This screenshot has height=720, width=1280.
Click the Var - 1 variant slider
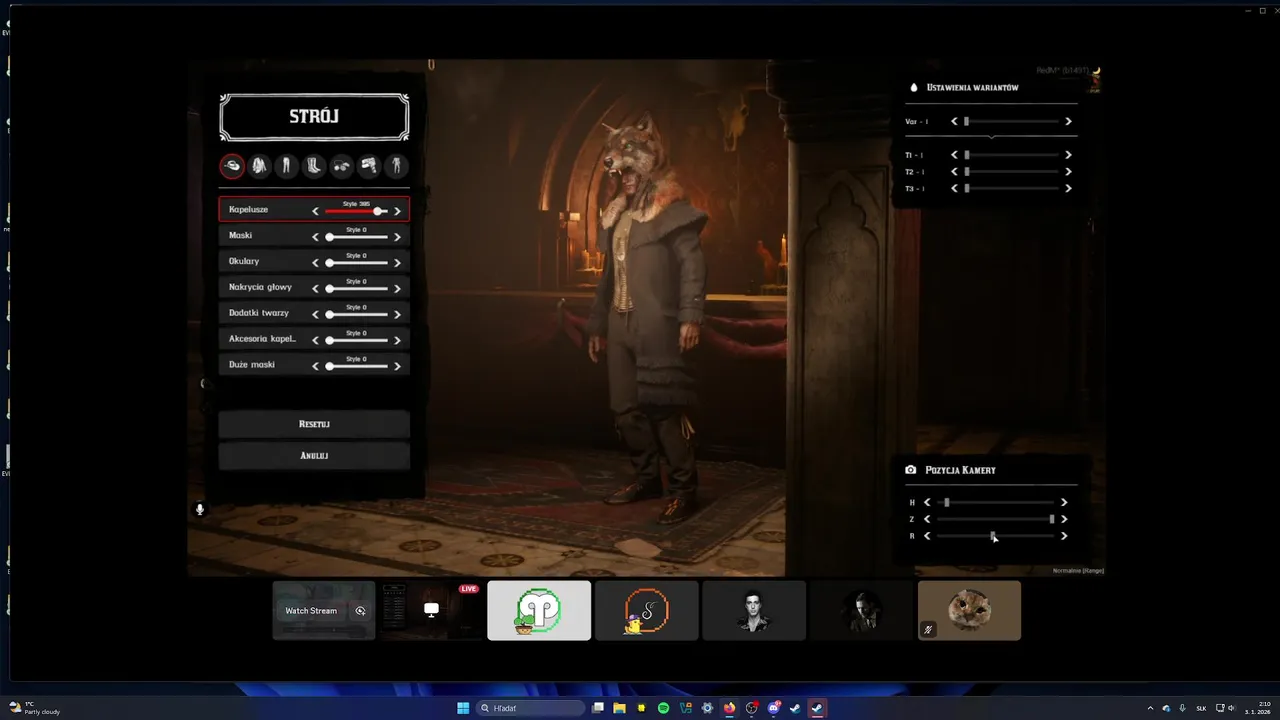(1011, 121)
